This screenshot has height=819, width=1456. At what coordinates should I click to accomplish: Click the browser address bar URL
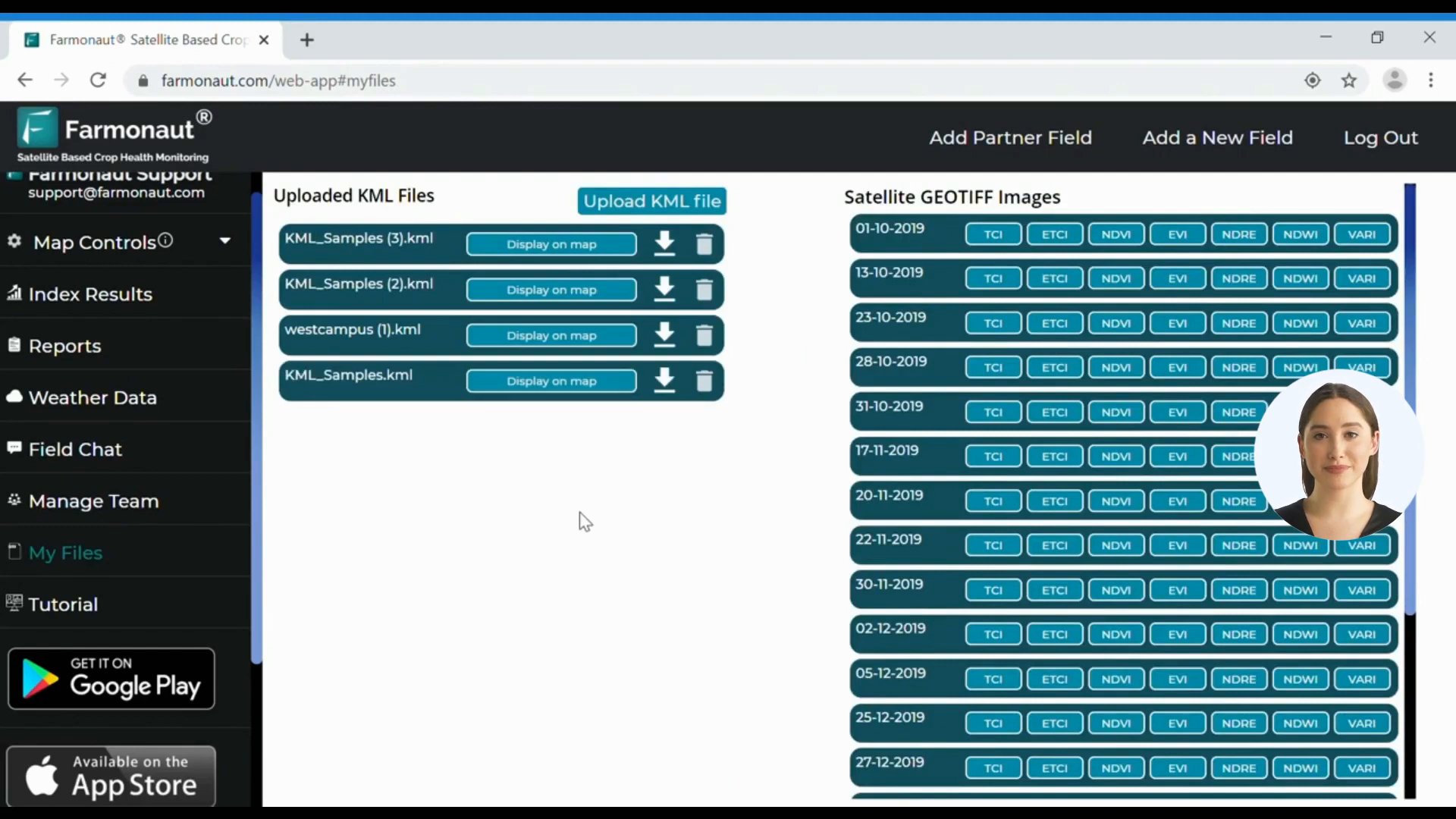[x=278, y=80]
